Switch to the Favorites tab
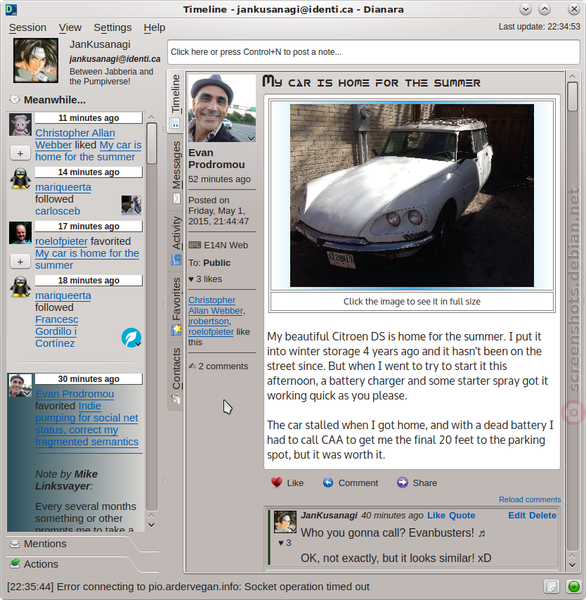This screenshot has height=600, width=586. 176,307
